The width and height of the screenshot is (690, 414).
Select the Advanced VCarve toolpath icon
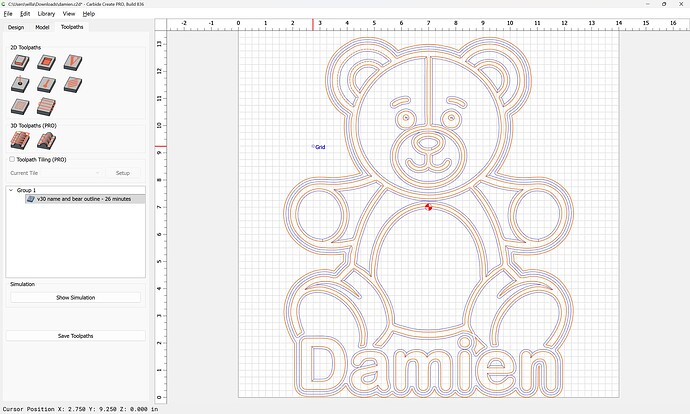pos(46,84)
